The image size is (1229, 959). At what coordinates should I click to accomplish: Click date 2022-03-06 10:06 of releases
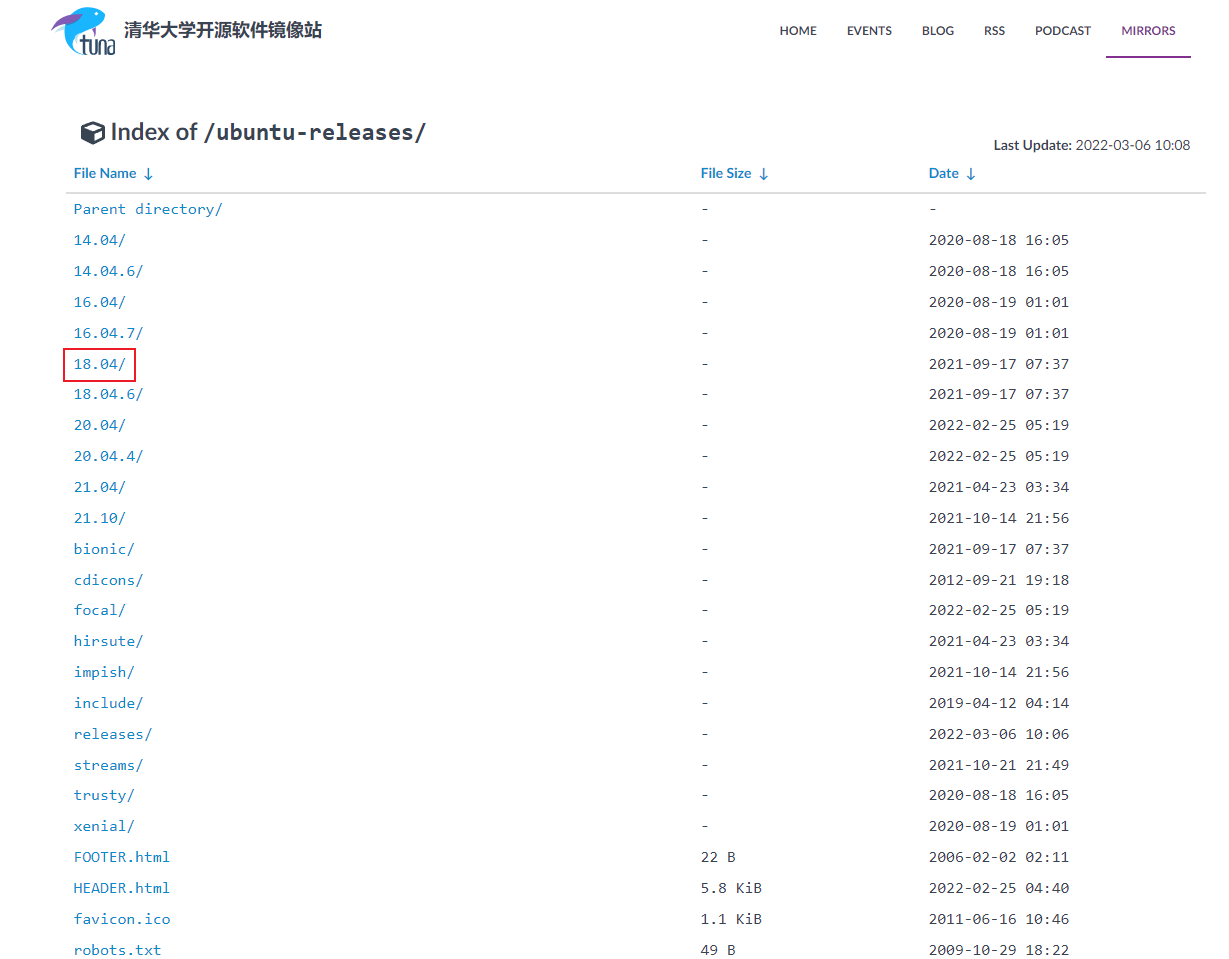coord(999,734)
